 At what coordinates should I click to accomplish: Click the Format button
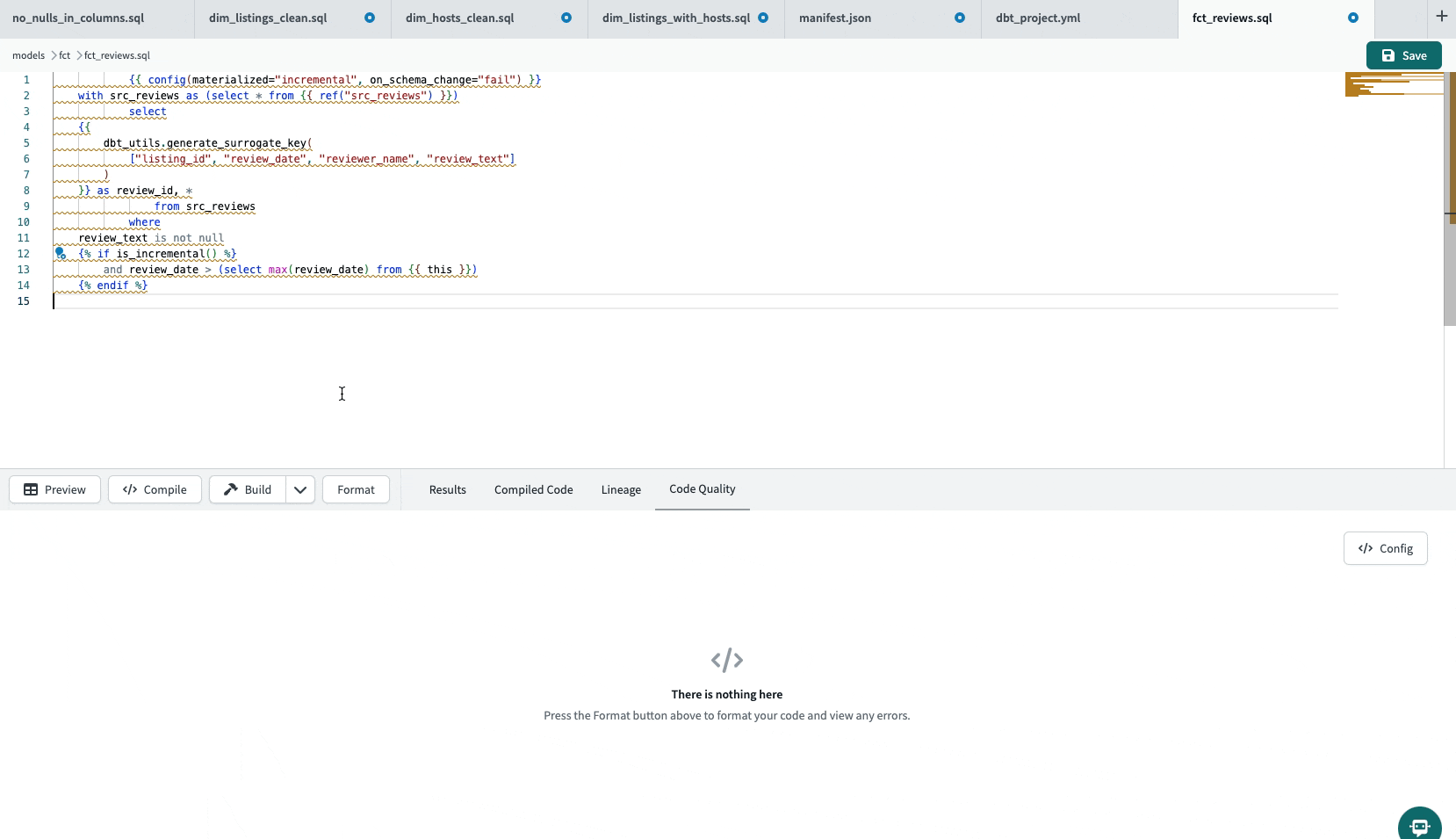point(355,489)
